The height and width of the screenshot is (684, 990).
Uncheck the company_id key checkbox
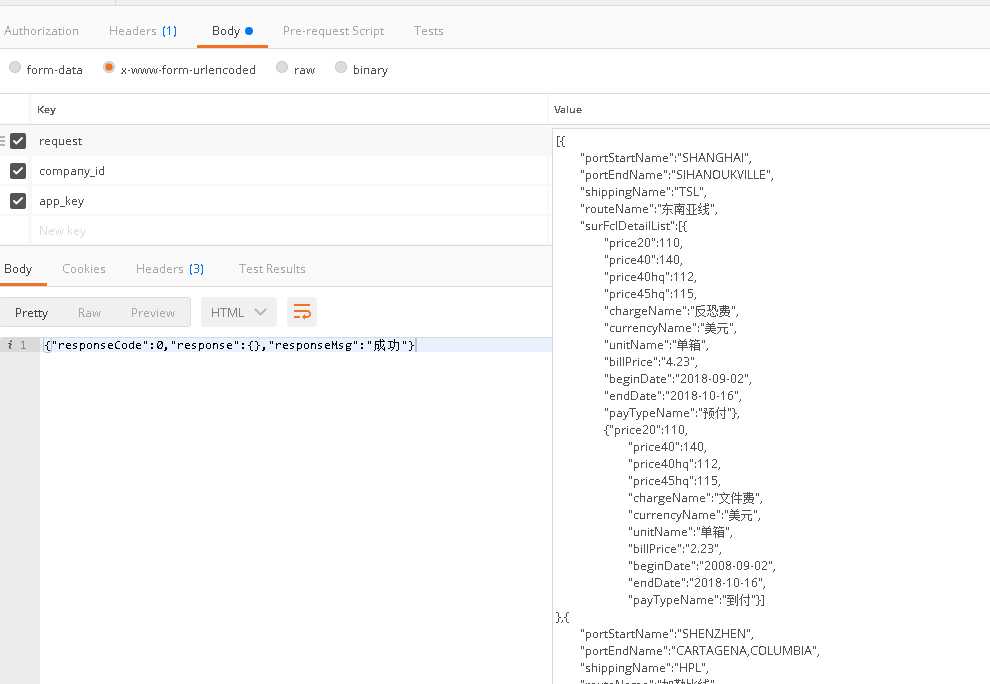coord(18,171)
